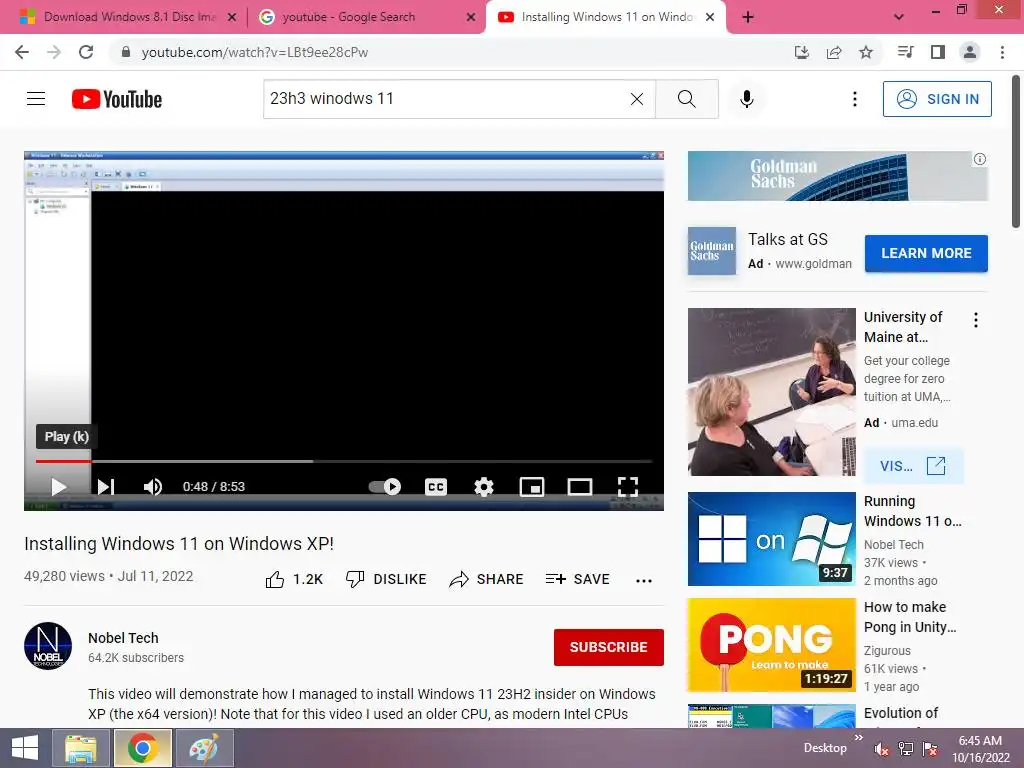This screenshot has width=1024, height=768.
Task: Close the Download Windows 8.1 tab
Action: (232, 17)
